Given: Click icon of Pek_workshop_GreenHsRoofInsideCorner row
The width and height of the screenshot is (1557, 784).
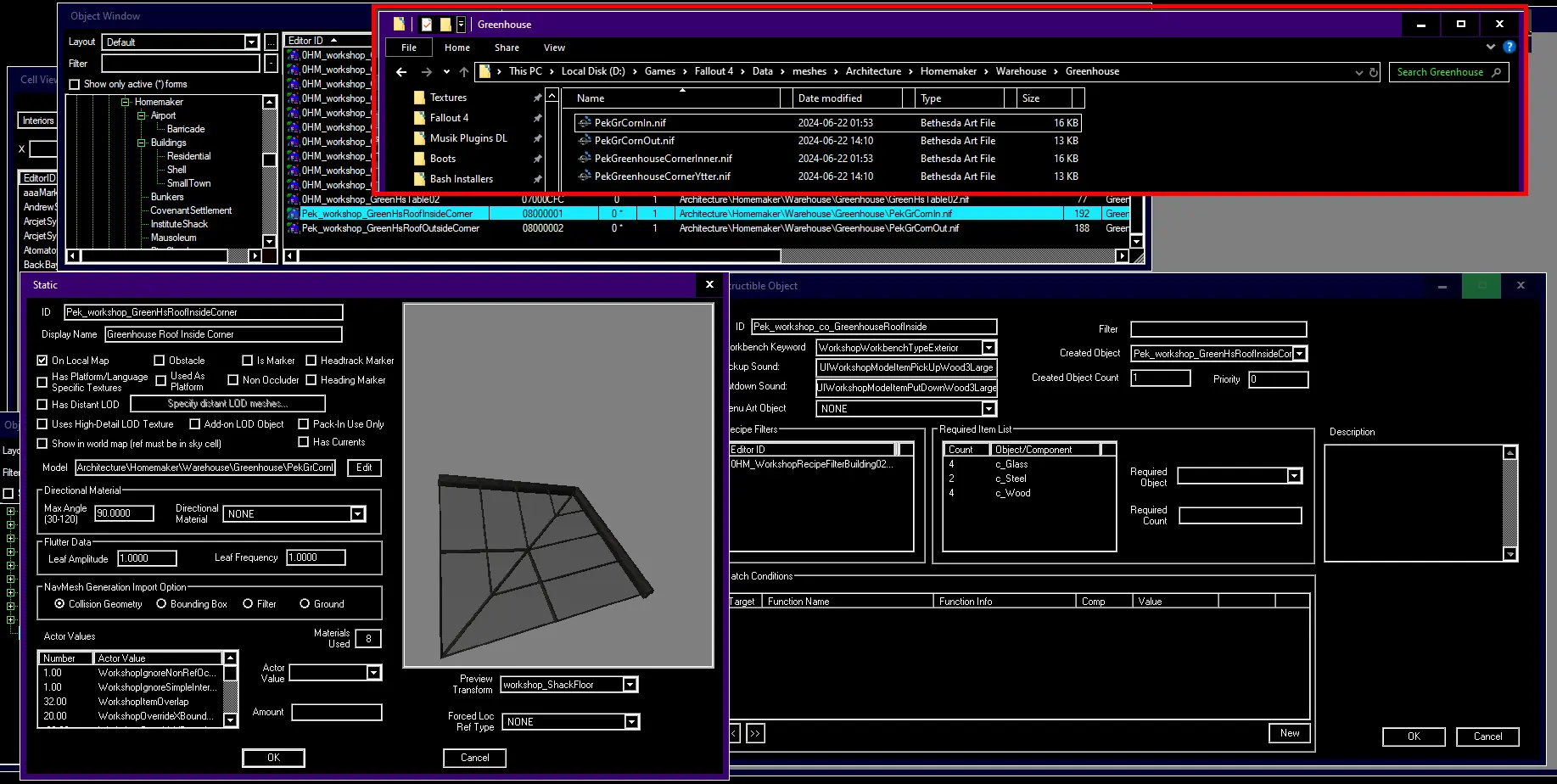Looking at the screenshot, I should pos(294,214).
